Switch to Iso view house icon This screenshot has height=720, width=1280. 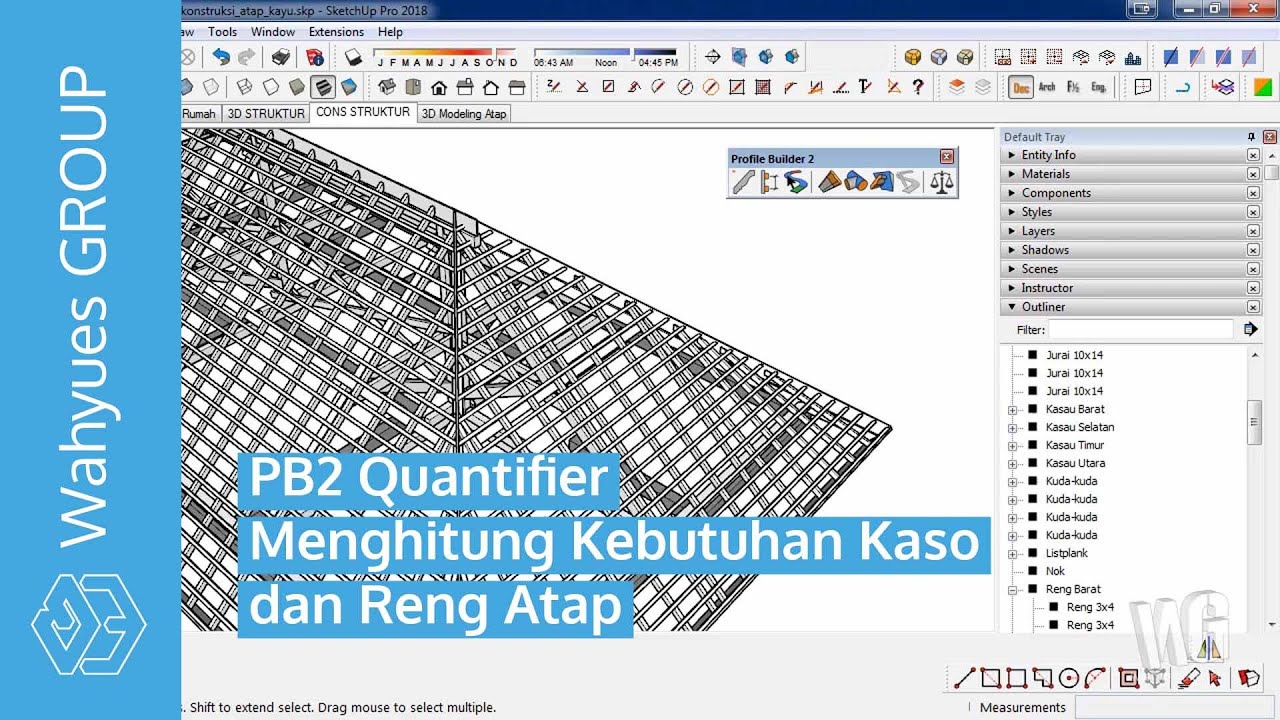pyautogui.click(x=387, y=87)
